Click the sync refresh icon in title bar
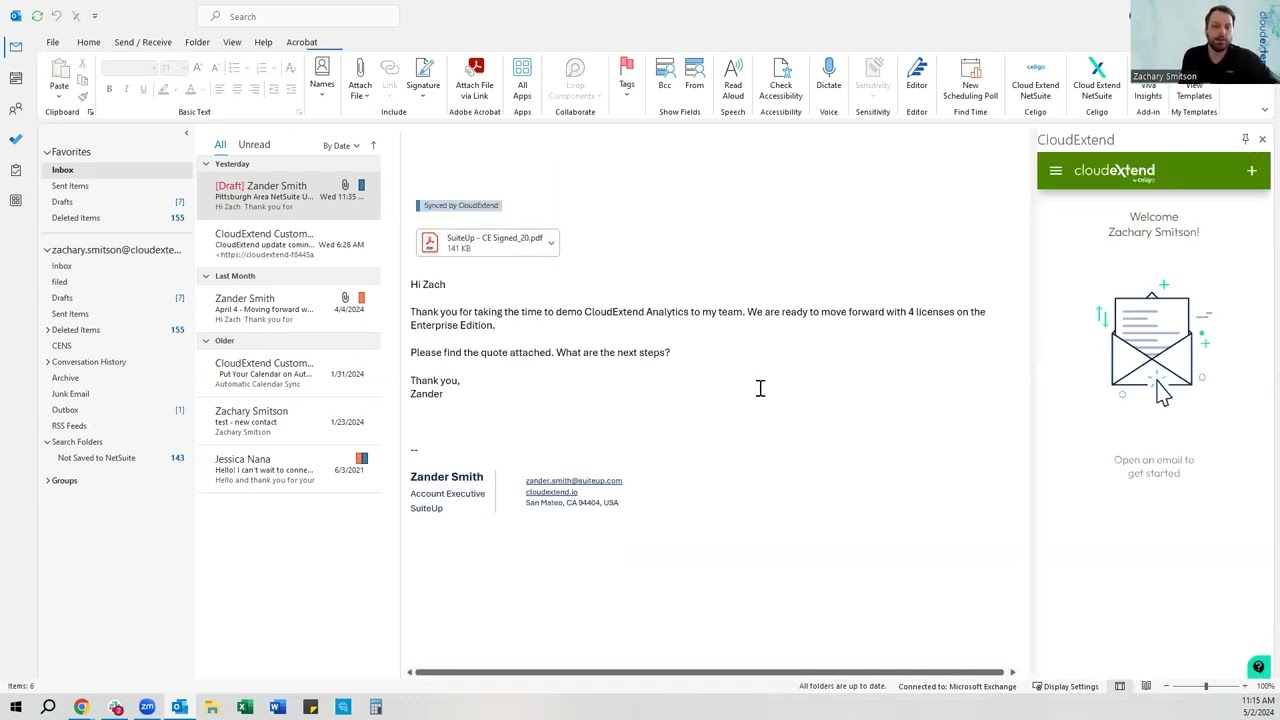Viewport: 1280px width, 720px height. tap(37, 16)
